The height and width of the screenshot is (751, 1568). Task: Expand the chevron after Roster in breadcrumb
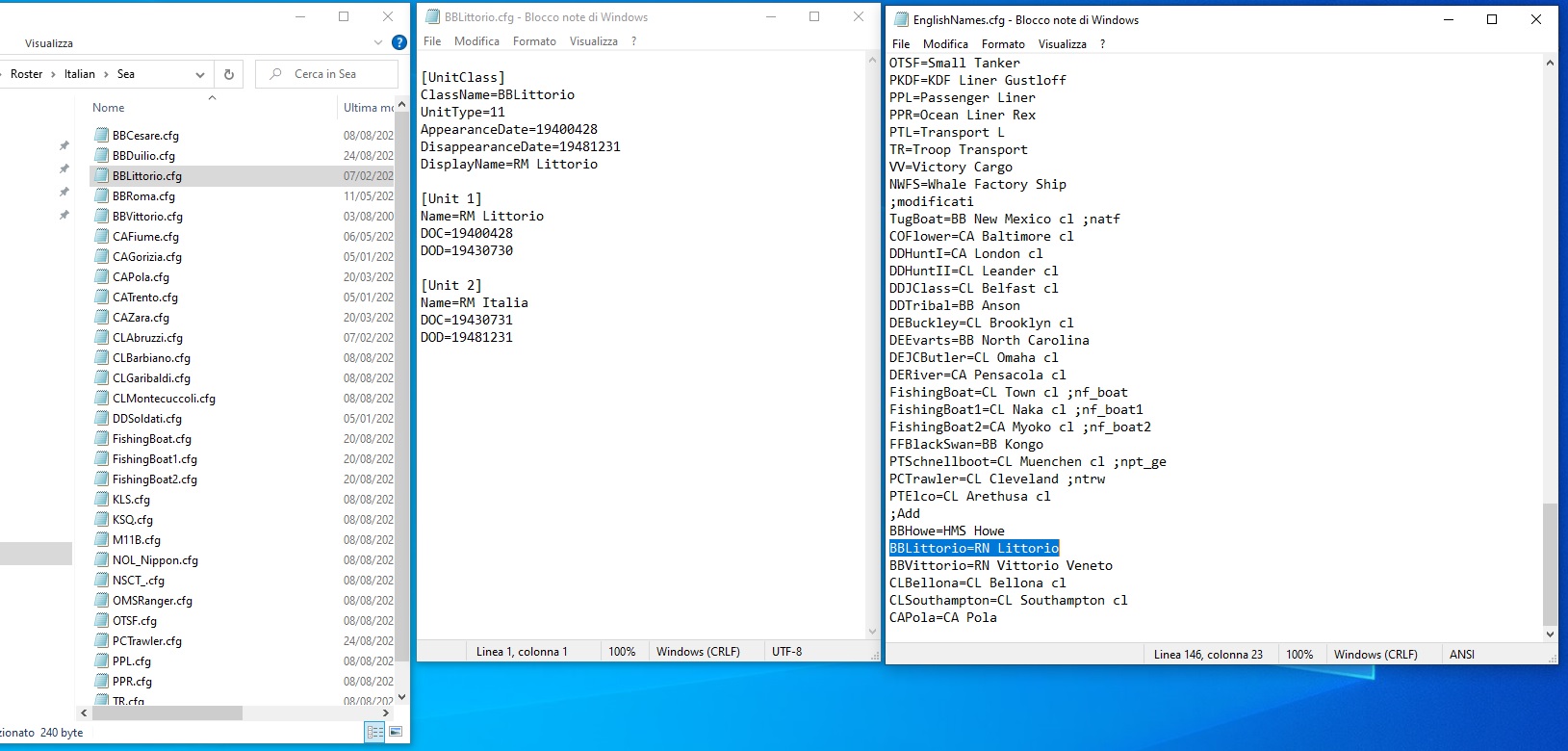[x=54, y=74]
